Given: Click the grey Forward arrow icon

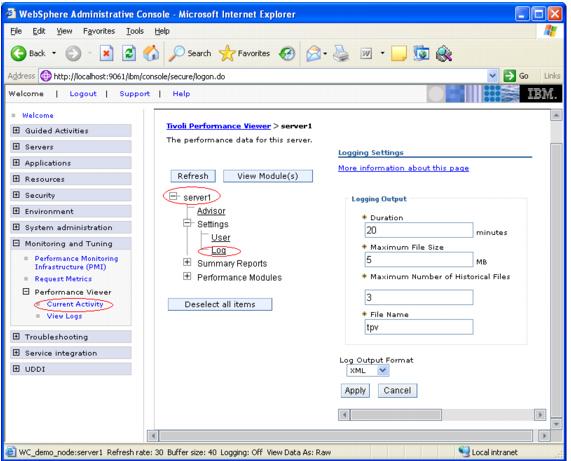Looking at the screenshot, I should [x=73, y=54].
